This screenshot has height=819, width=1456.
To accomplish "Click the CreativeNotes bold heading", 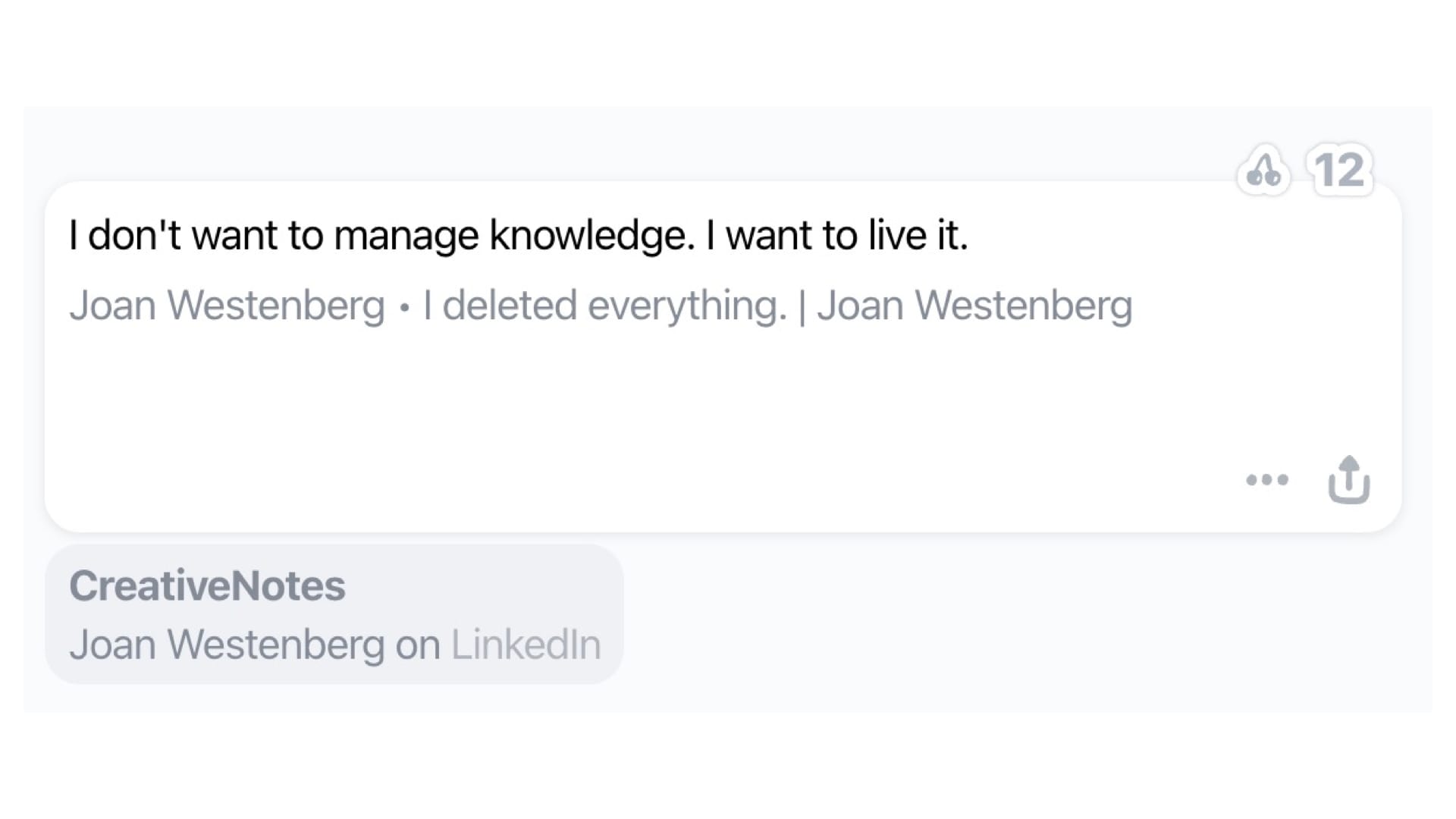I will click(x=207, y=585).
